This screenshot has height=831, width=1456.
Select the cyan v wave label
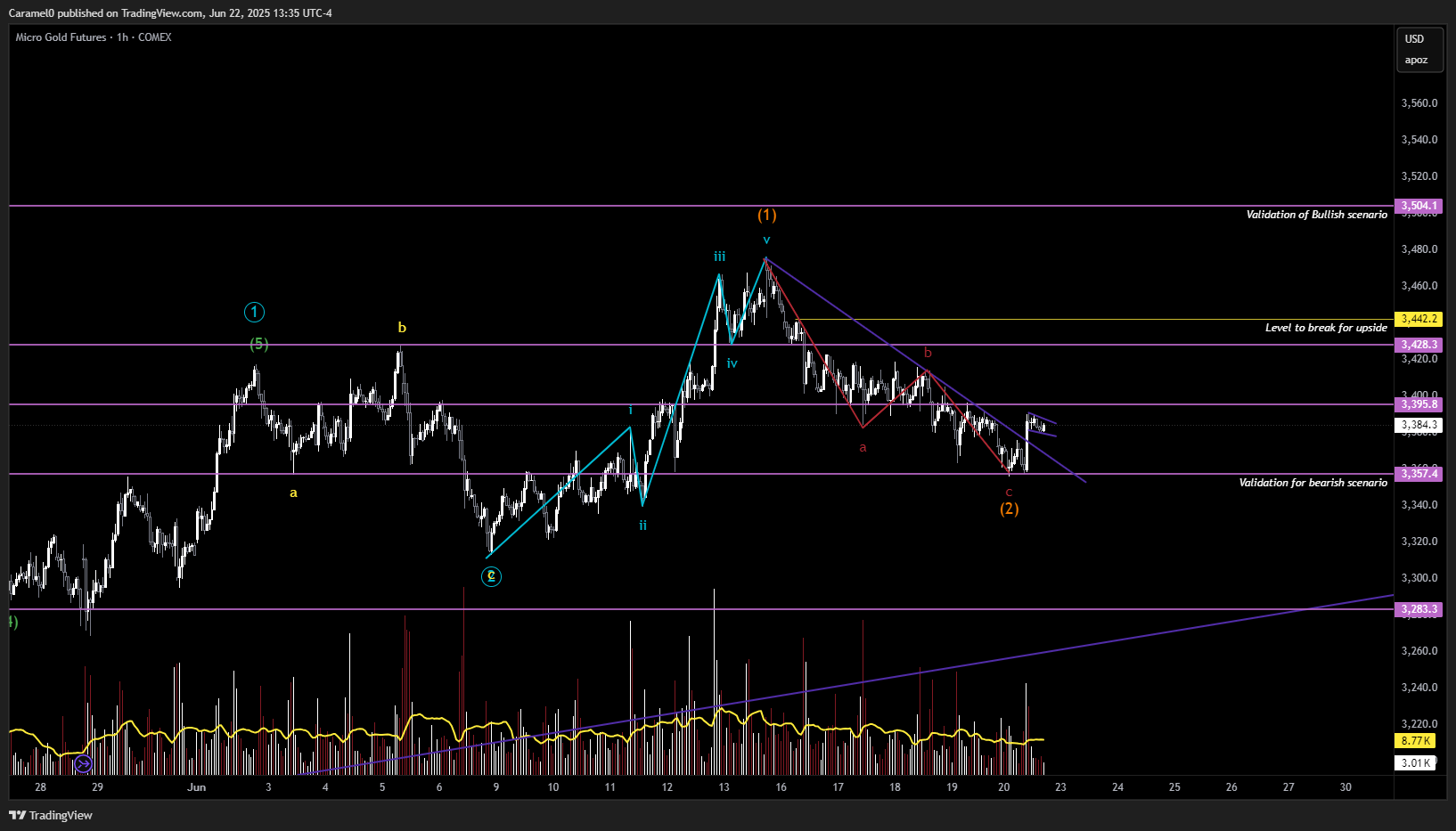766,240
